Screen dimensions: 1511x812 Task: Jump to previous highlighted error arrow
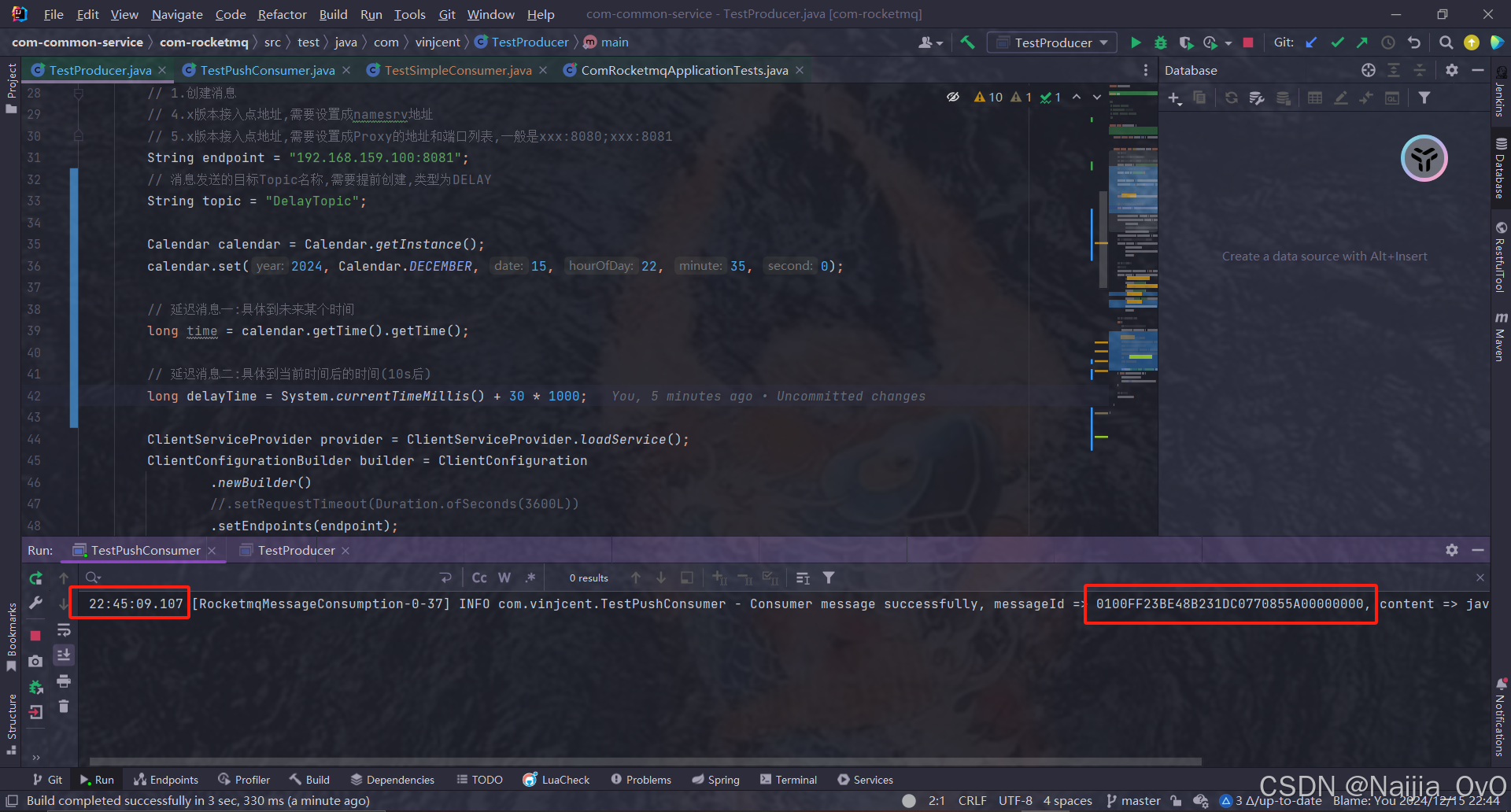1076,97
